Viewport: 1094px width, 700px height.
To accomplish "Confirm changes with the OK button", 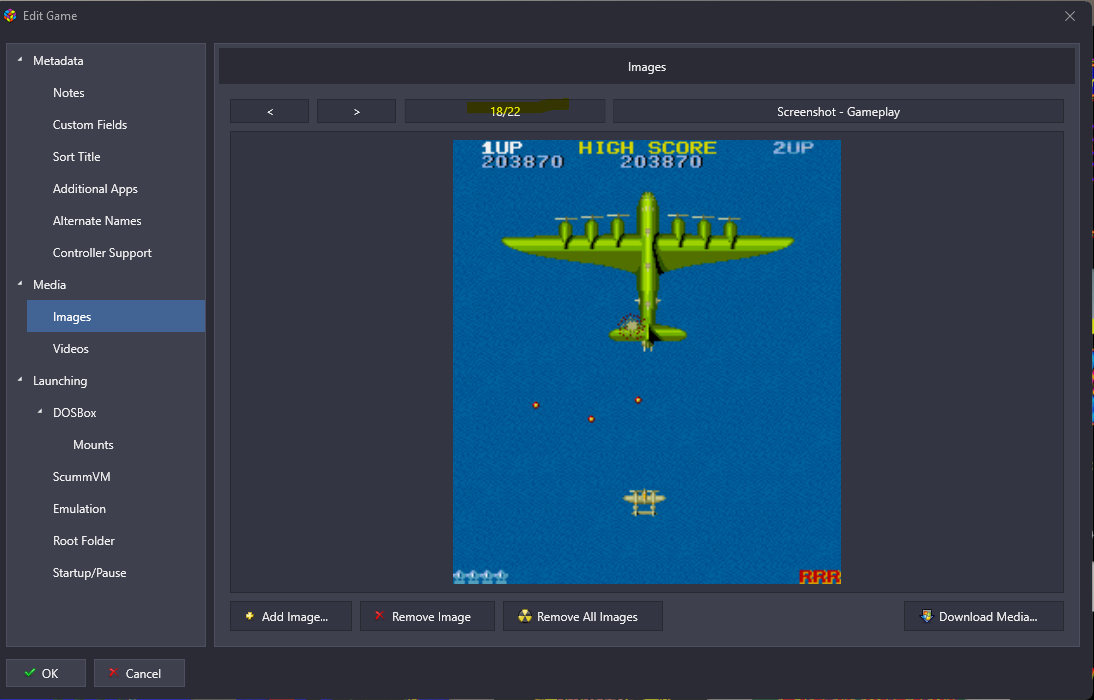I will [x=46, y=673].
